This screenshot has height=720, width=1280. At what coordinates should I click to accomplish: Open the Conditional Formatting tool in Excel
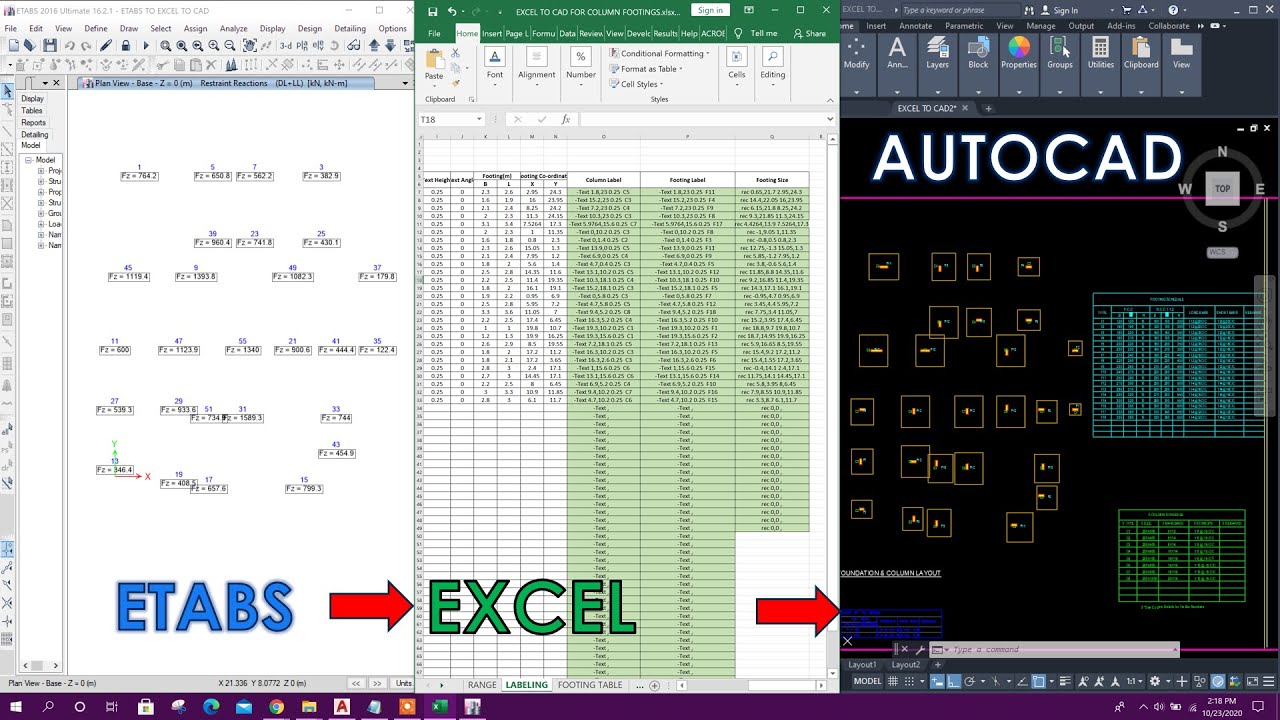pyautogui.click(x=659, y=54)
